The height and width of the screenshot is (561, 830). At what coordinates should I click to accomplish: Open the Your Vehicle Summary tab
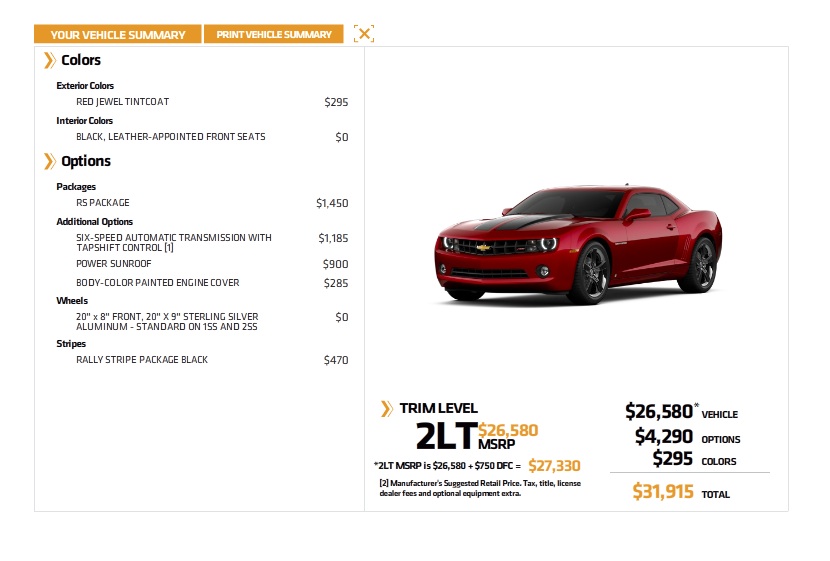[118, 34]
